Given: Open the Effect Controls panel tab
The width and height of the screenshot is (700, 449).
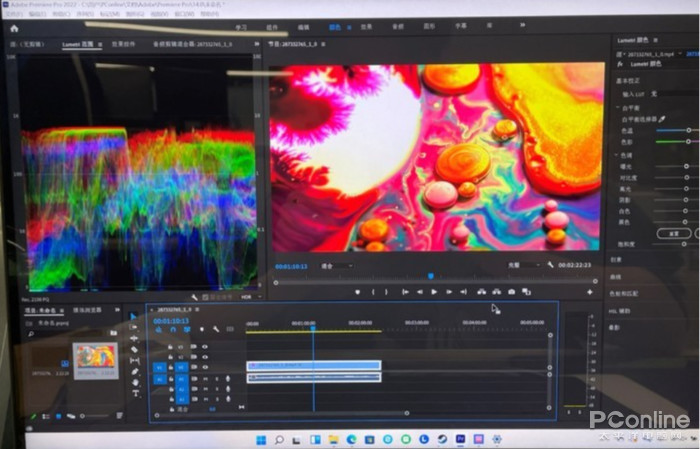Looking at the screenshot, I should click(123, 45).
